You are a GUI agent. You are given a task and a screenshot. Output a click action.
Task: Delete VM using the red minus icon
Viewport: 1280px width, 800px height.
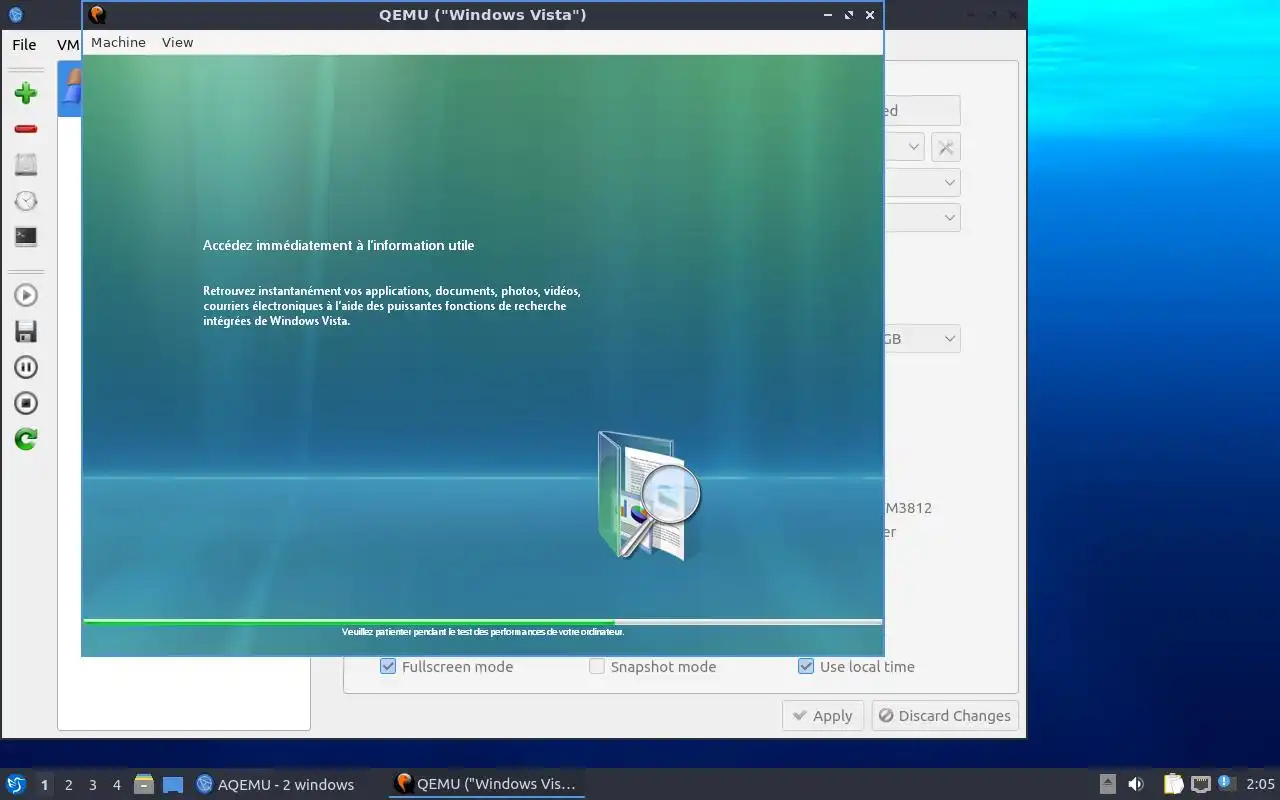26,129
